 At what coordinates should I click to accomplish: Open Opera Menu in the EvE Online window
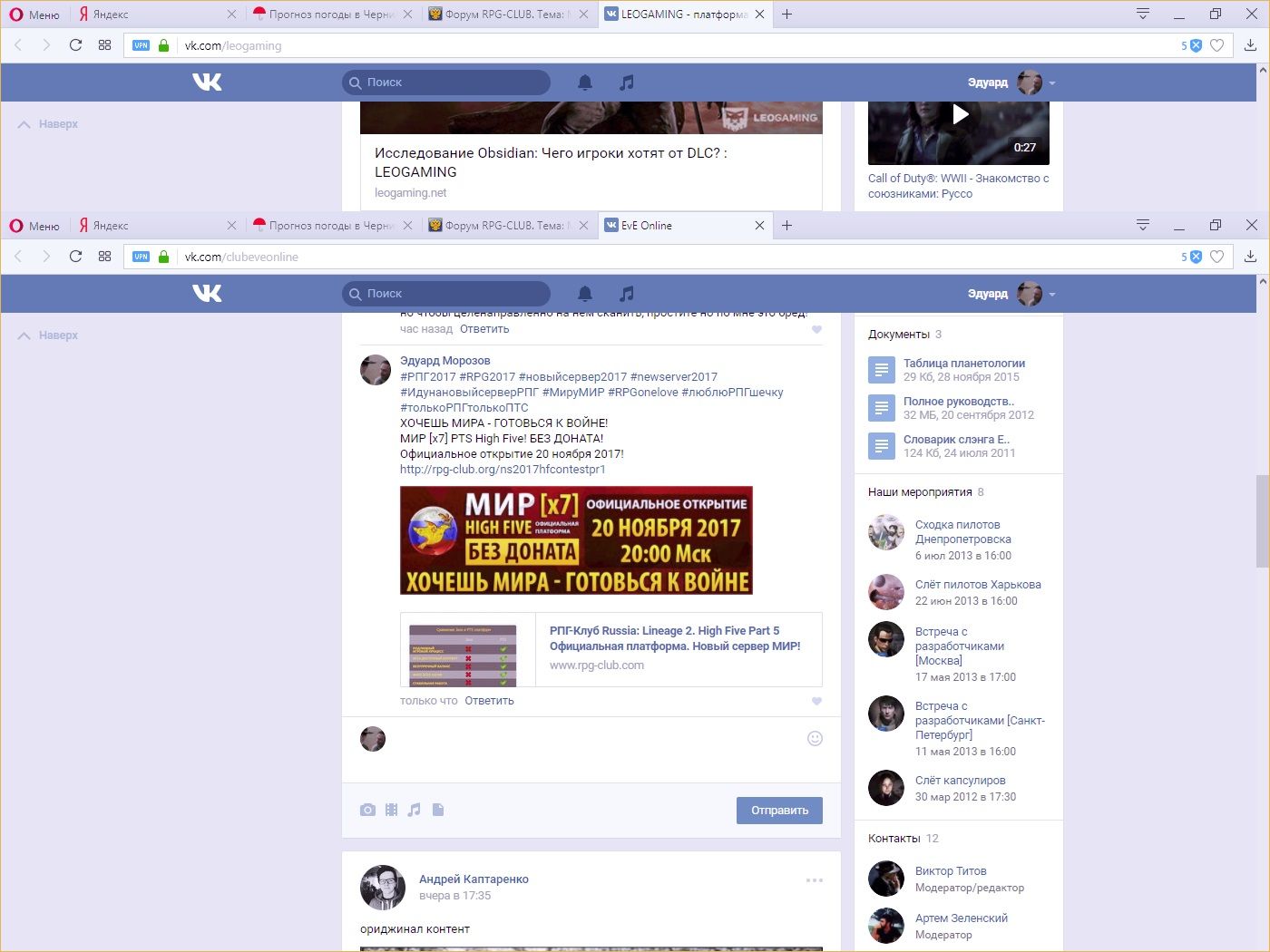pyautogui.click(x=34, y=226)
